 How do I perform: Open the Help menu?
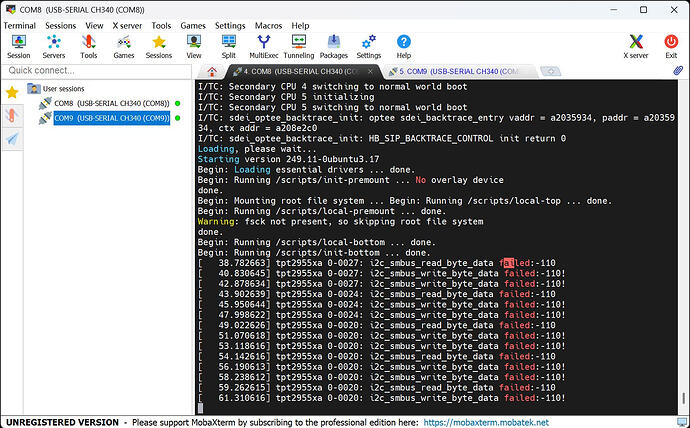[300, 26]
